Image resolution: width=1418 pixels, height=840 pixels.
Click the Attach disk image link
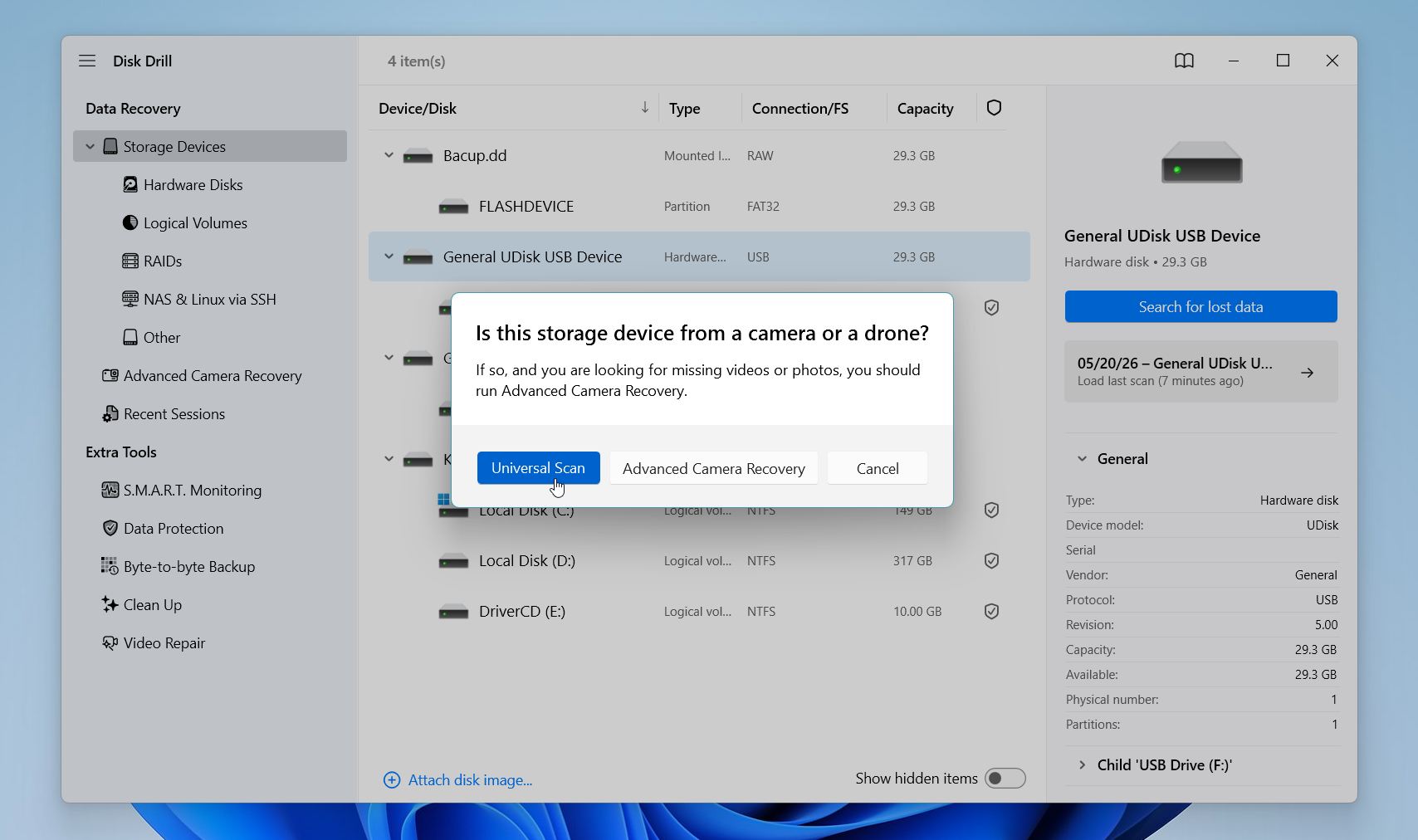pos(470,779)
